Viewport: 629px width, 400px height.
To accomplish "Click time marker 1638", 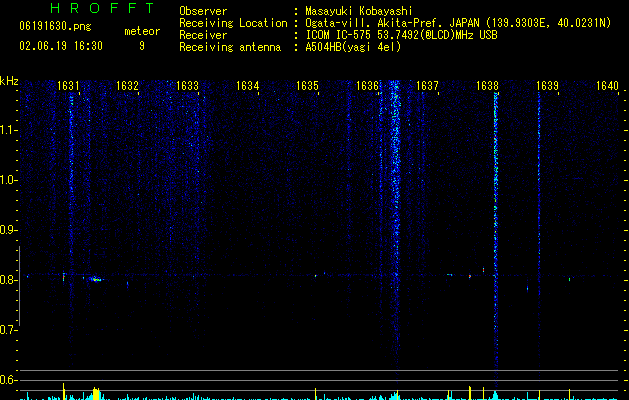I will pos(487,86).
